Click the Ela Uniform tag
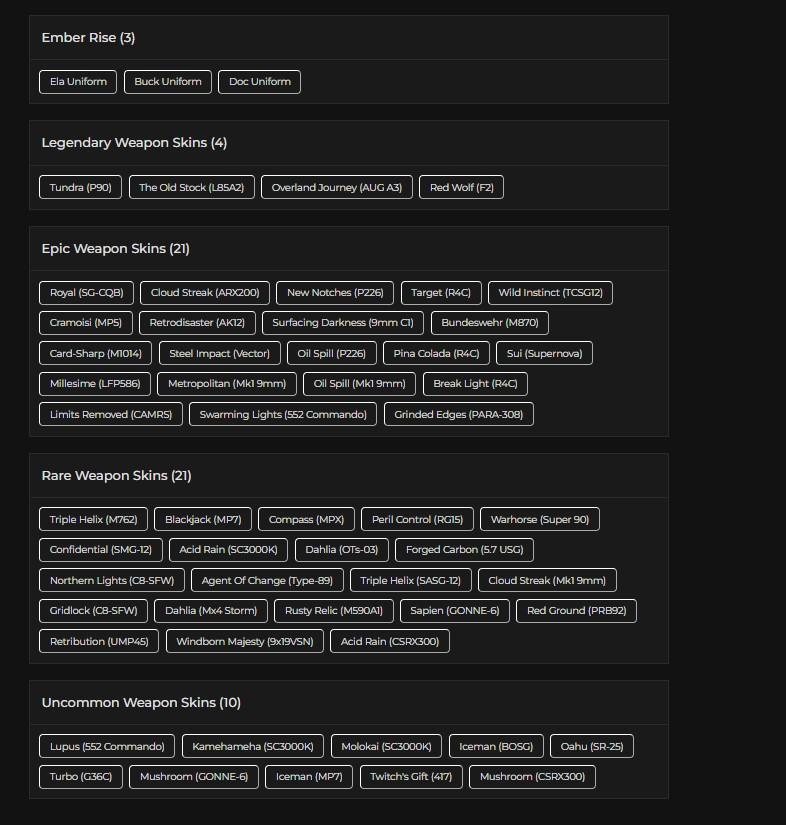 (78, 82)
